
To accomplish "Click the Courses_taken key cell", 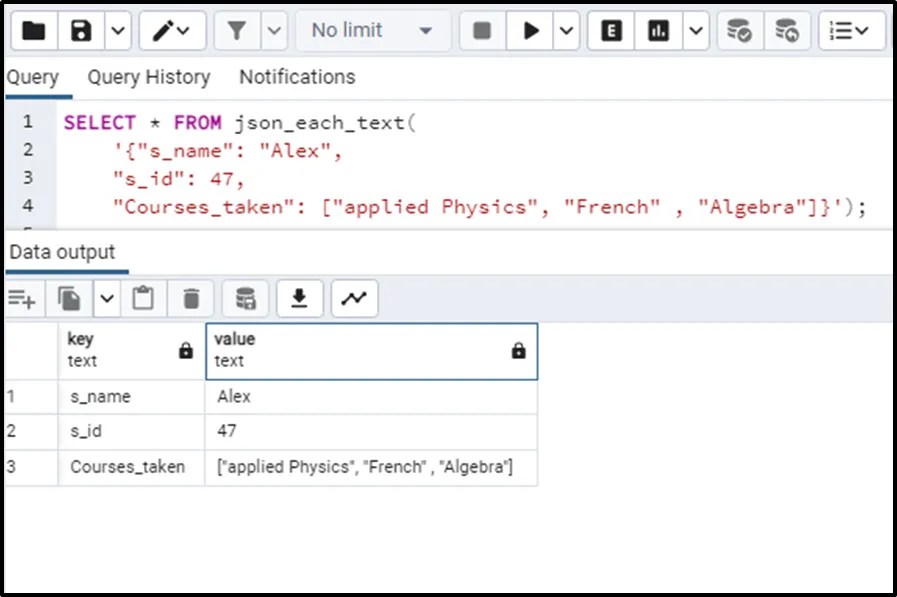I will (x=127, y=467).
